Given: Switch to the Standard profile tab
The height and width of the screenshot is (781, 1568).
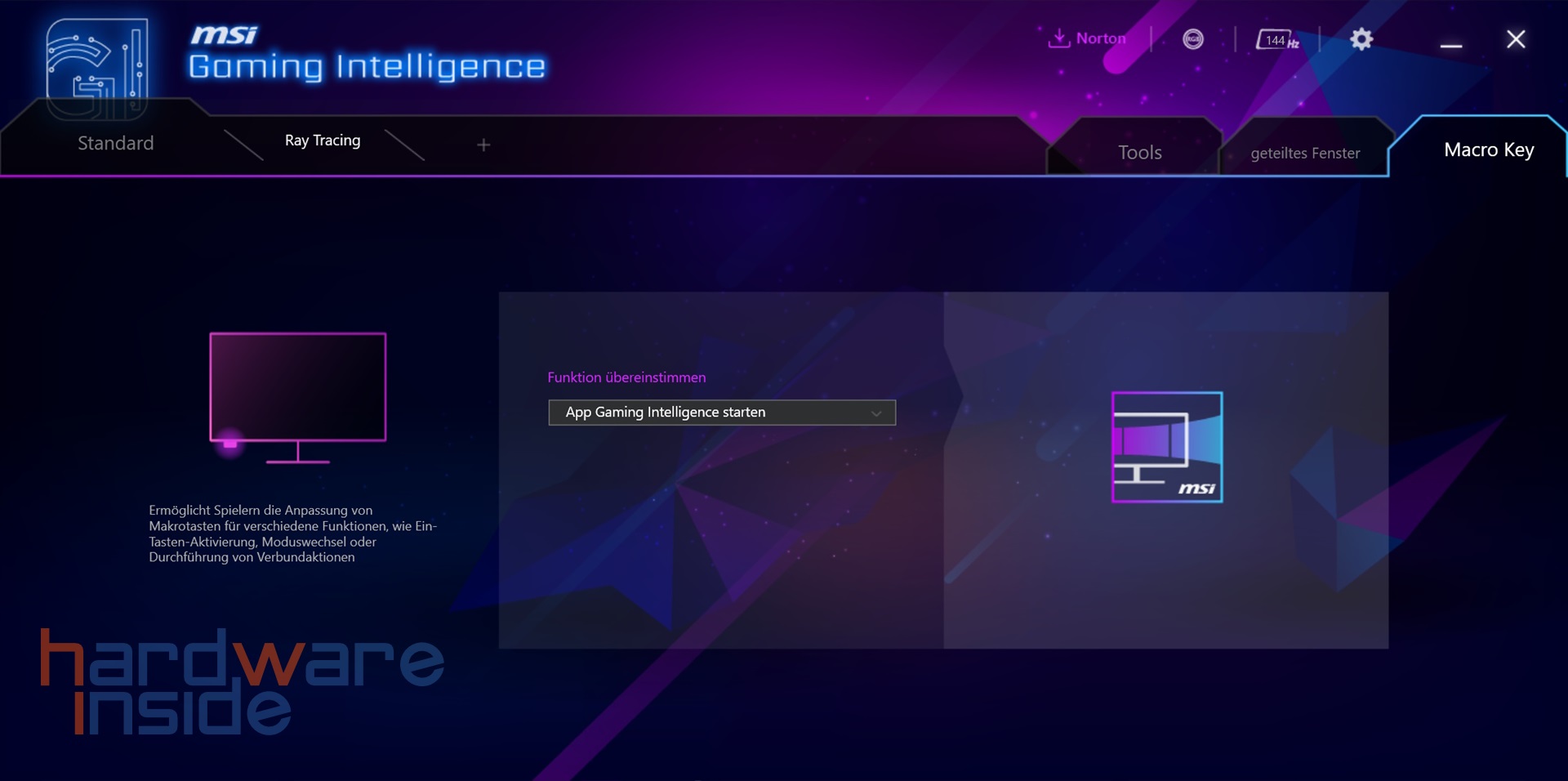Looking at the screenshot, I should [115, 144].
